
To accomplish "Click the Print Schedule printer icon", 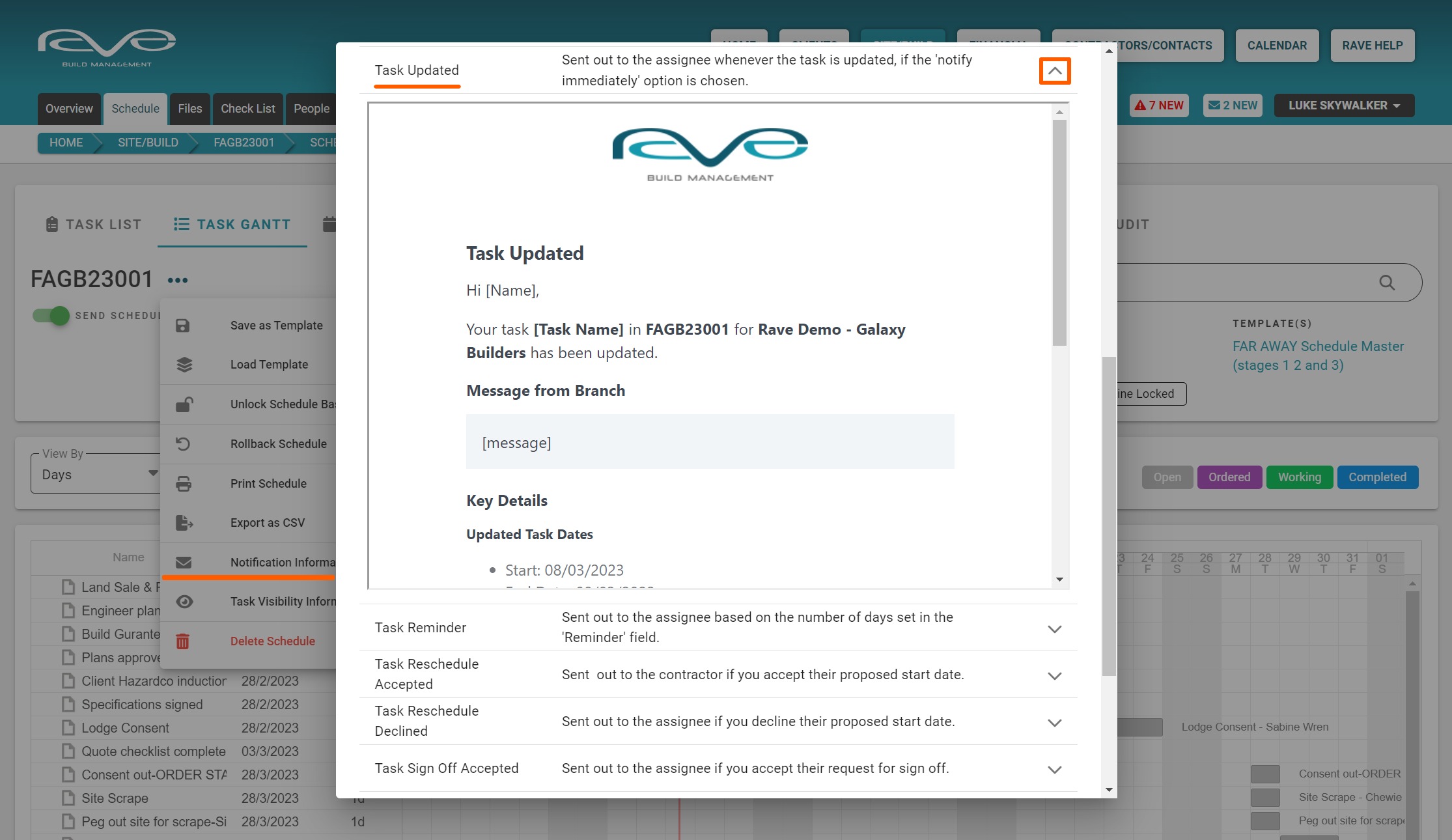I will pos(184,484).
